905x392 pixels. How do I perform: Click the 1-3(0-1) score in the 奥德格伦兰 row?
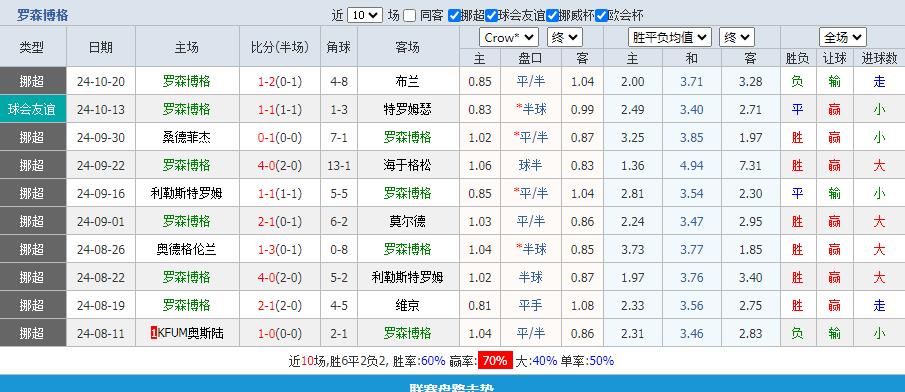click(279, 249)
